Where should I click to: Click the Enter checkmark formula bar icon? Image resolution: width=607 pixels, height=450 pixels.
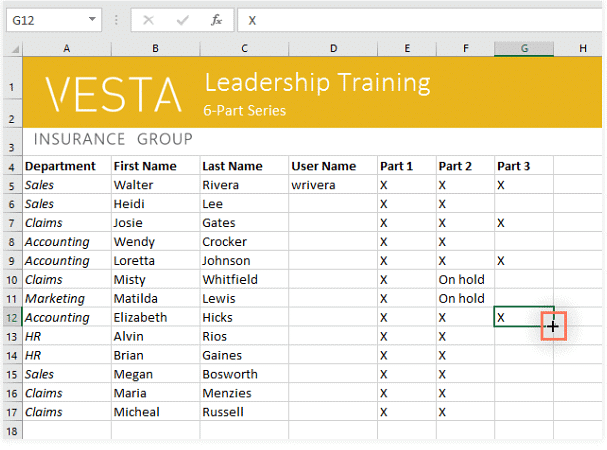(182, 20)
